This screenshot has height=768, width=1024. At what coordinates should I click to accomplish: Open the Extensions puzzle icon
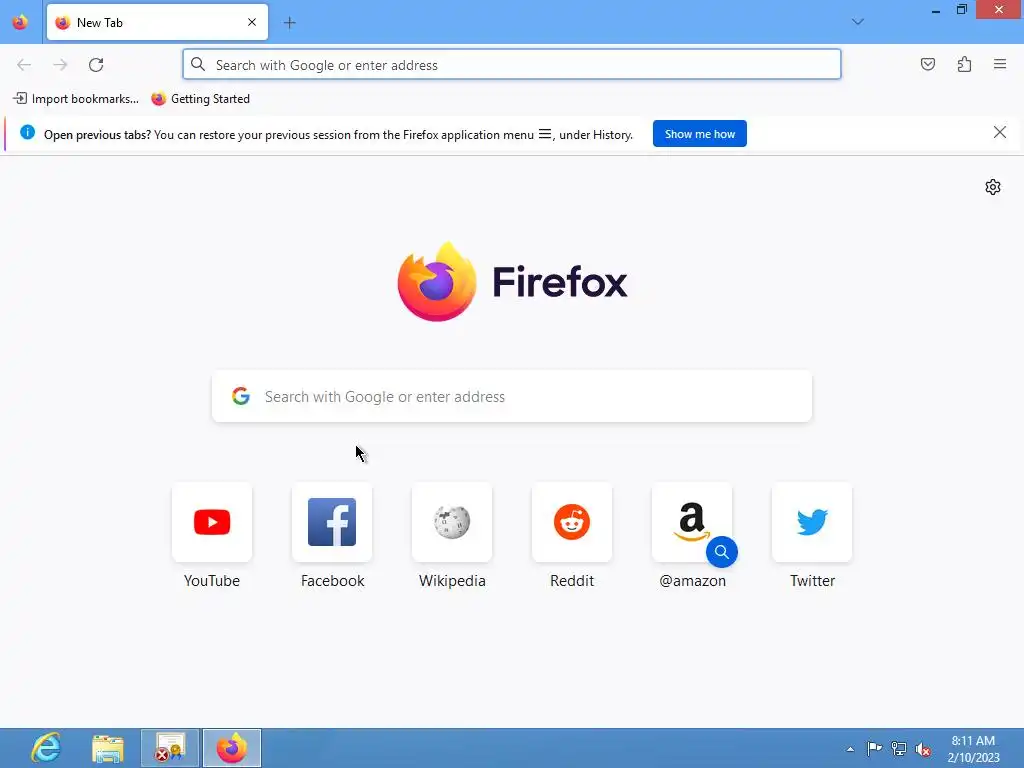click(964, 64)
